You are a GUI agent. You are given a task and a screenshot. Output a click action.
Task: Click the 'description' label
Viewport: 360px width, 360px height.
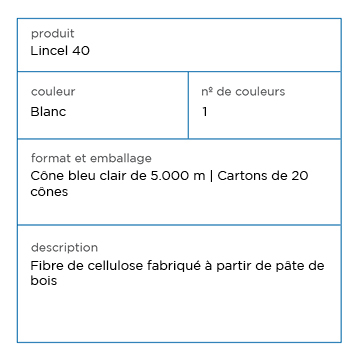(64, 248)
